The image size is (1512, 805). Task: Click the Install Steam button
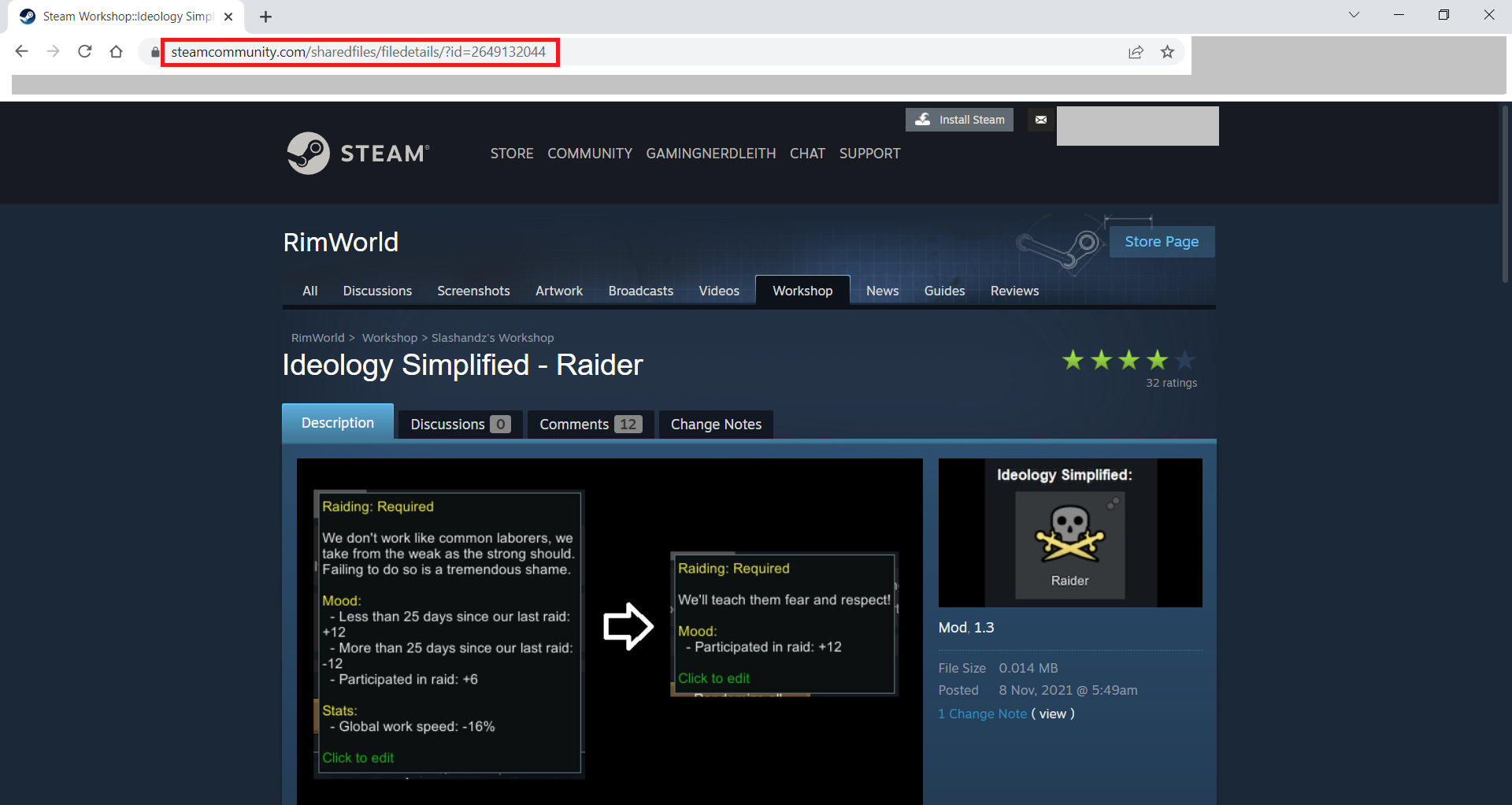coord(959,120)
